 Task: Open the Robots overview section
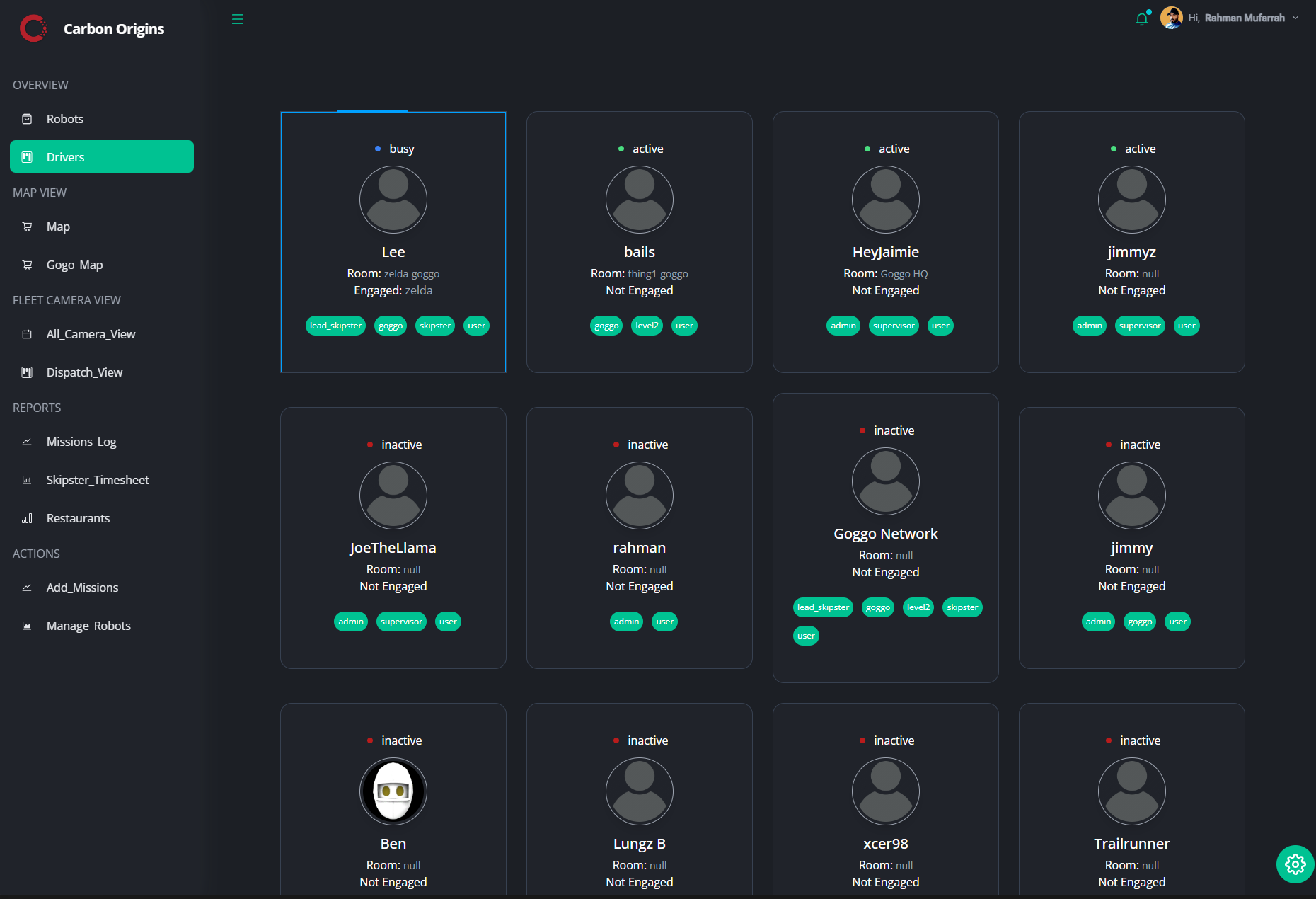coord(64,118)
